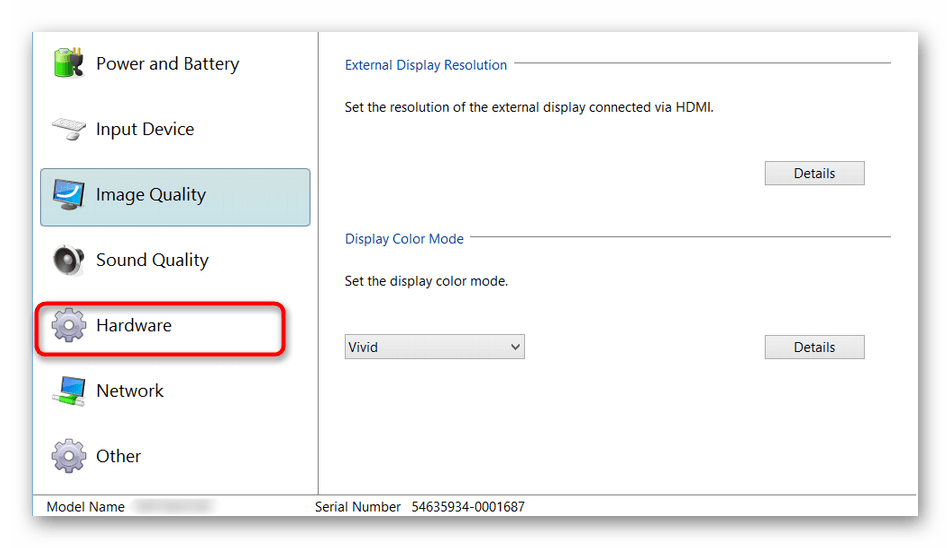Screen dimensions: 950x548
Task: Switch to the Network category
Action: pos(130,391)
